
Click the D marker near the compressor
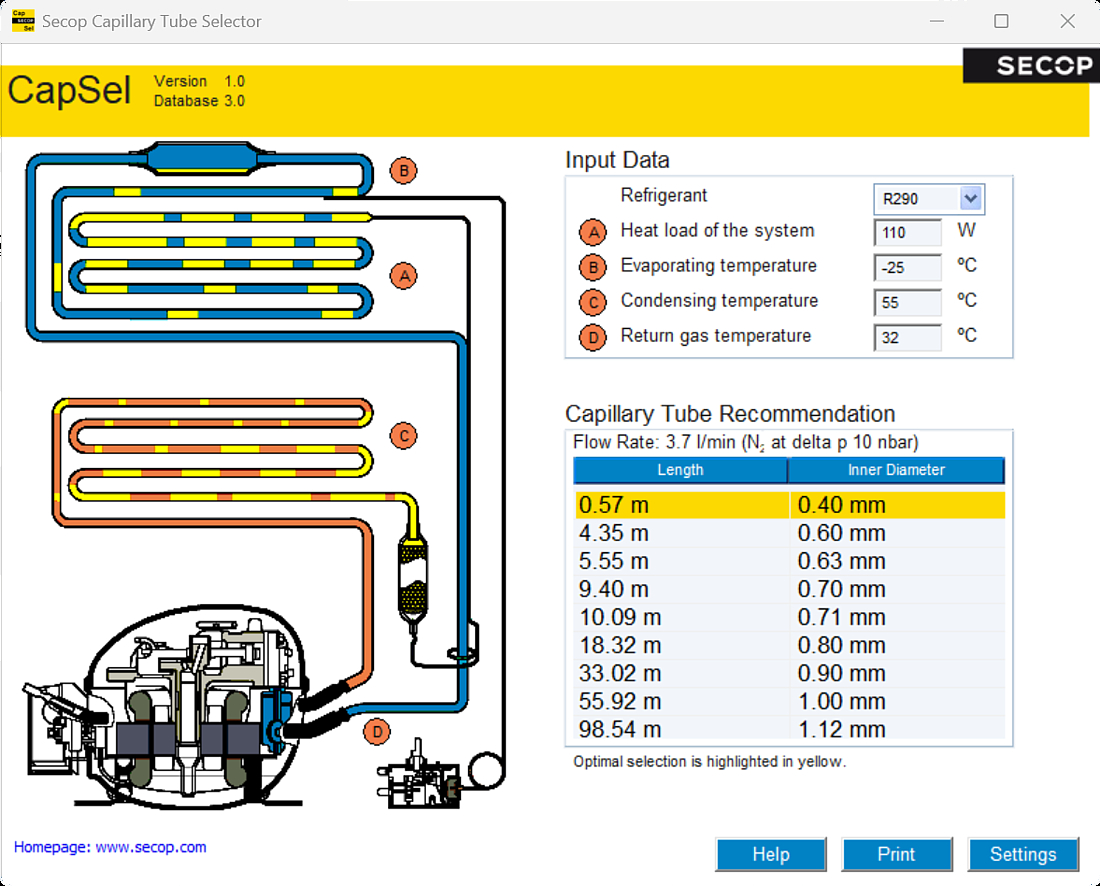click(377, 732)
